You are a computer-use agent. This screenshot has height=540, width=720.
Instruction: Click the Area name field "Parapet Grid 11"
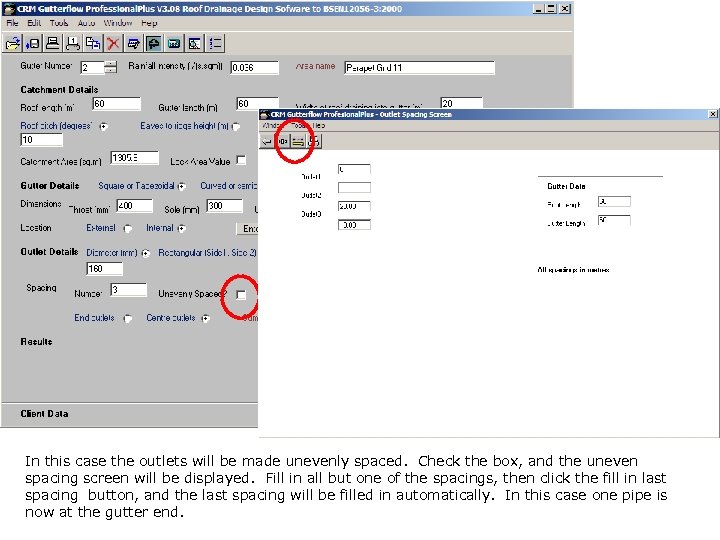coord(419,68)
